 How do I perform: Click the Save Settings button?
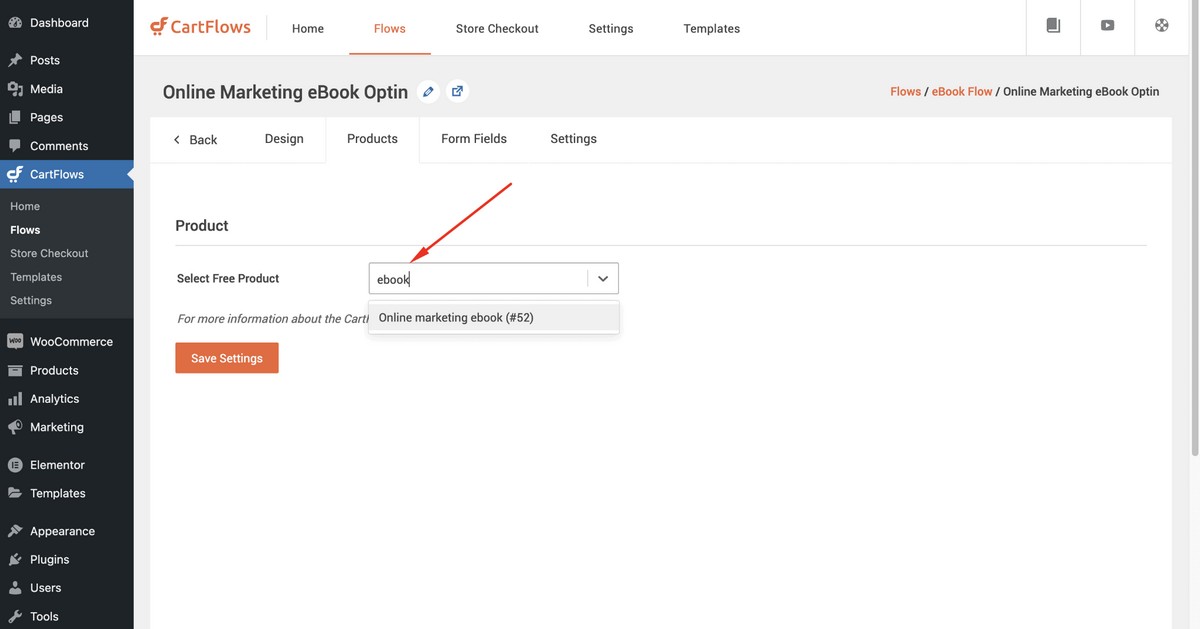pos(227,358)
